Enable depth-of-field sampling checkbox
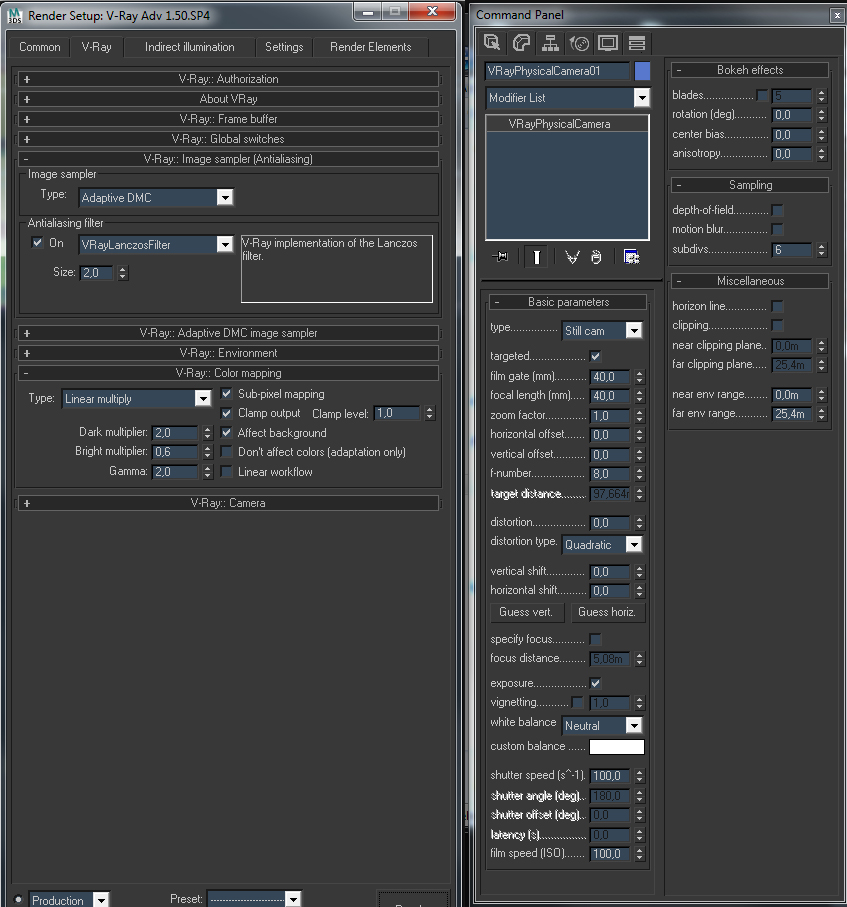Viewport: 847px width, 907px height. tap(778, 210)
